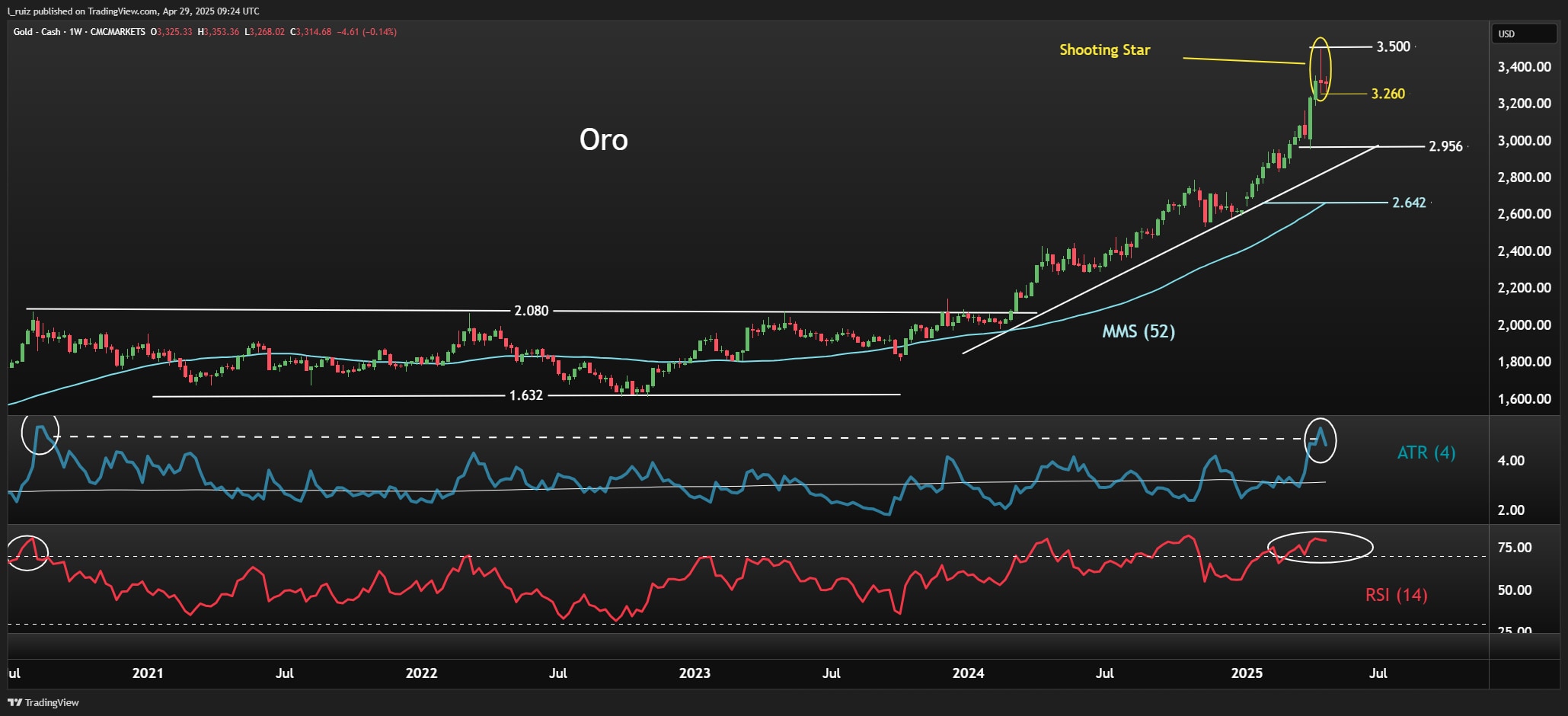Click 1,800.00 on the price axis
The image size is (1568, 716).
point(1524,362)
